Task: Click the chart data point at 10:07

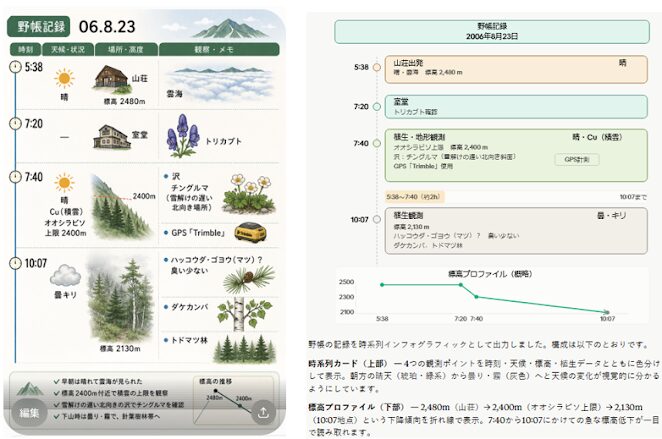Action: 607,312
